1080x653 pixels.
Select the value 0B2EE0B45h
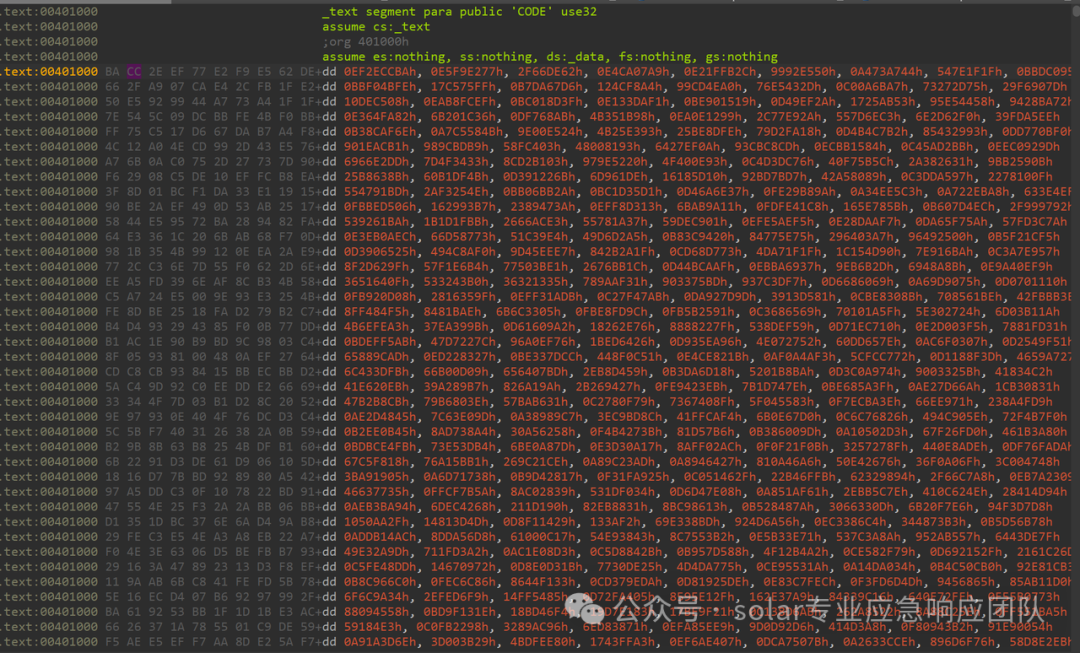(380, 433)
